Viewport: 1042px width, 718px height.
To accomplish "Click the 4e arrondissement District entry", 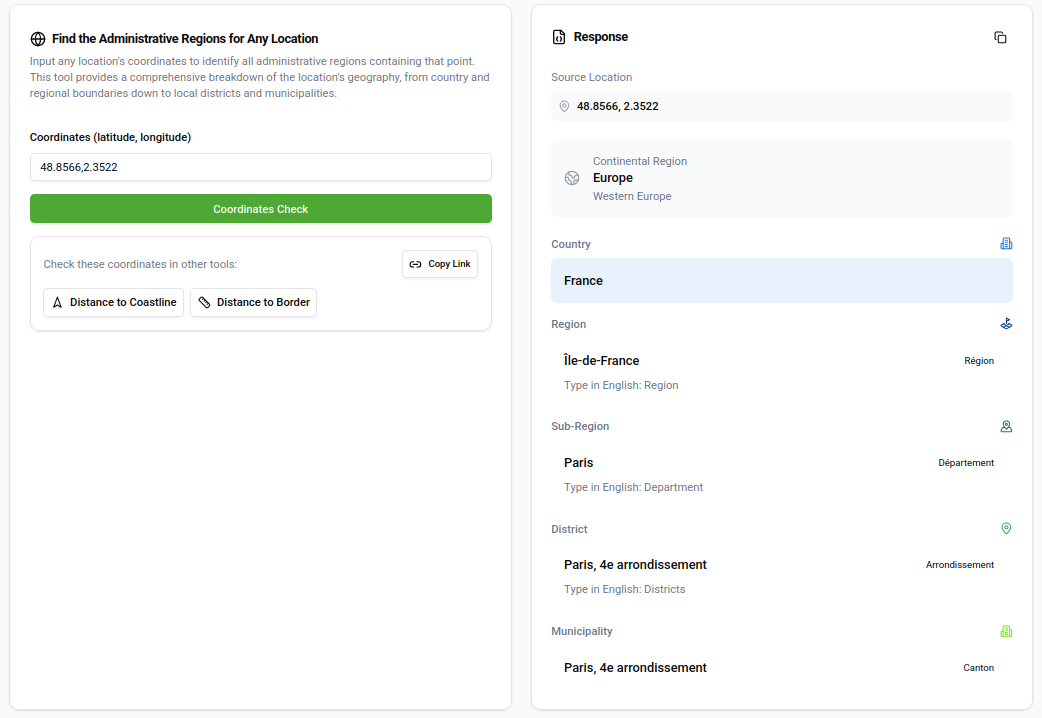I will (781, 575).
